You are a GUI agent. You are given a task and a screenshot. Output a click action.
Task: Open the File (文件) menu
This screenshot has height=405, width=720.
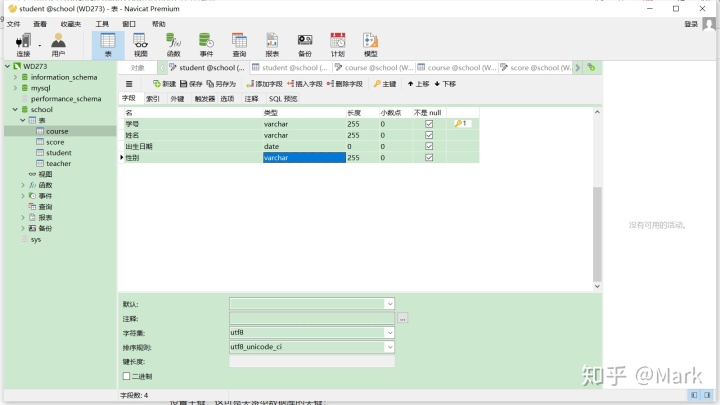pos(13,24)
